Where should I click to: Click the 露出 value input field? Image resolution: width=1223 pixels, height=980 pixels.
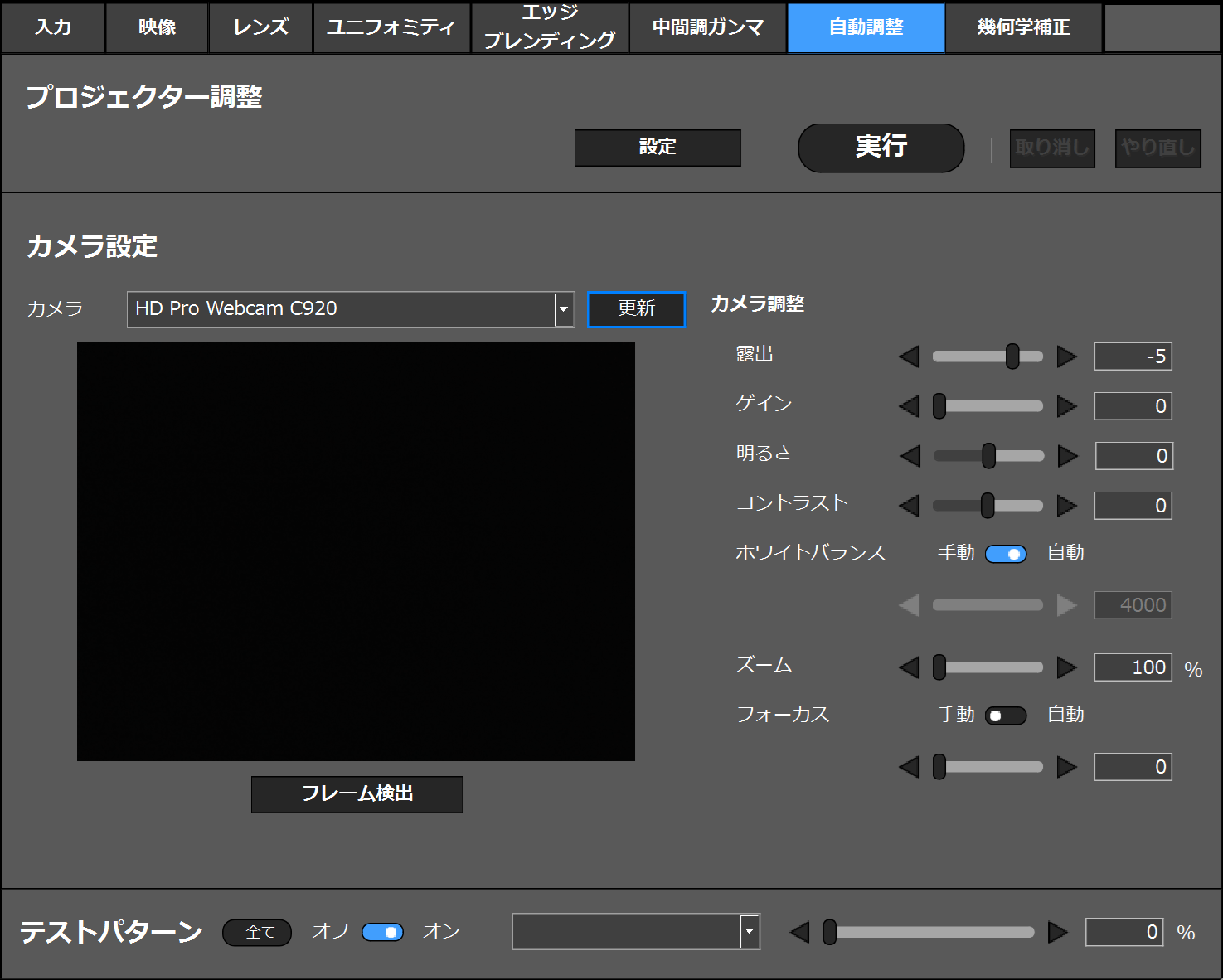point(1132,357)
